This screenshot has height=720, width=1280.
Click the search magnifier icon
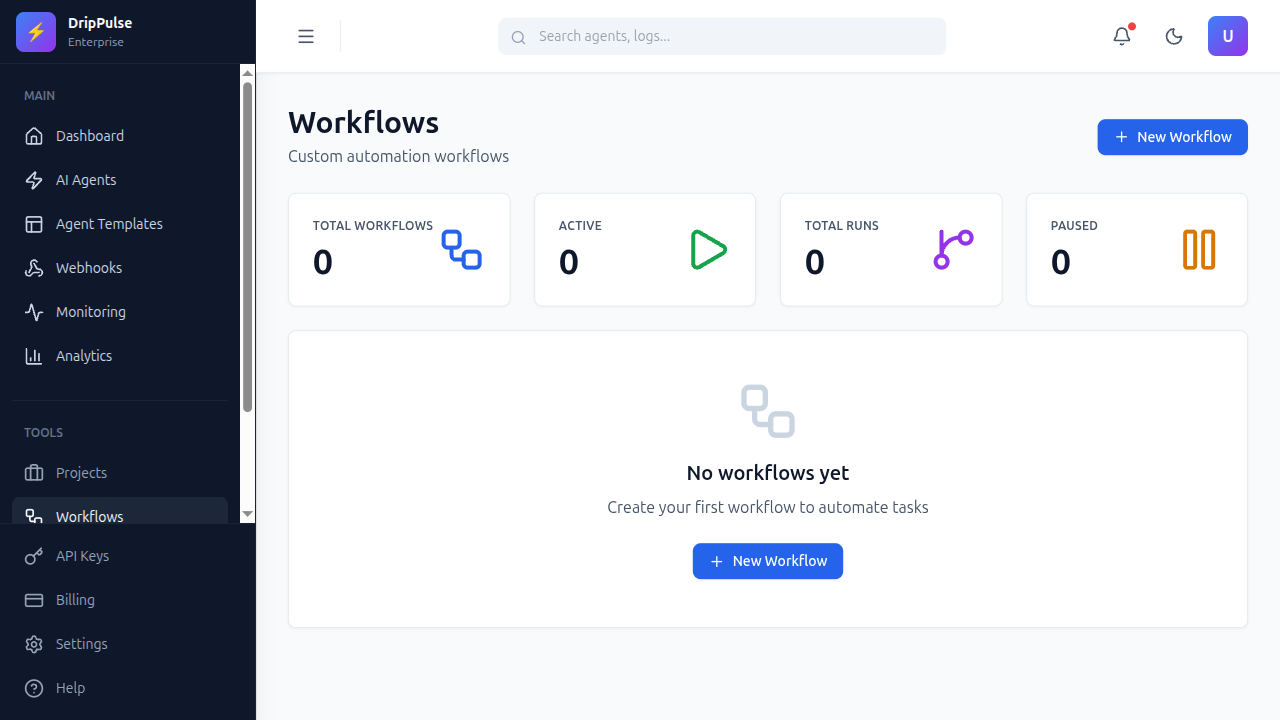518,37
